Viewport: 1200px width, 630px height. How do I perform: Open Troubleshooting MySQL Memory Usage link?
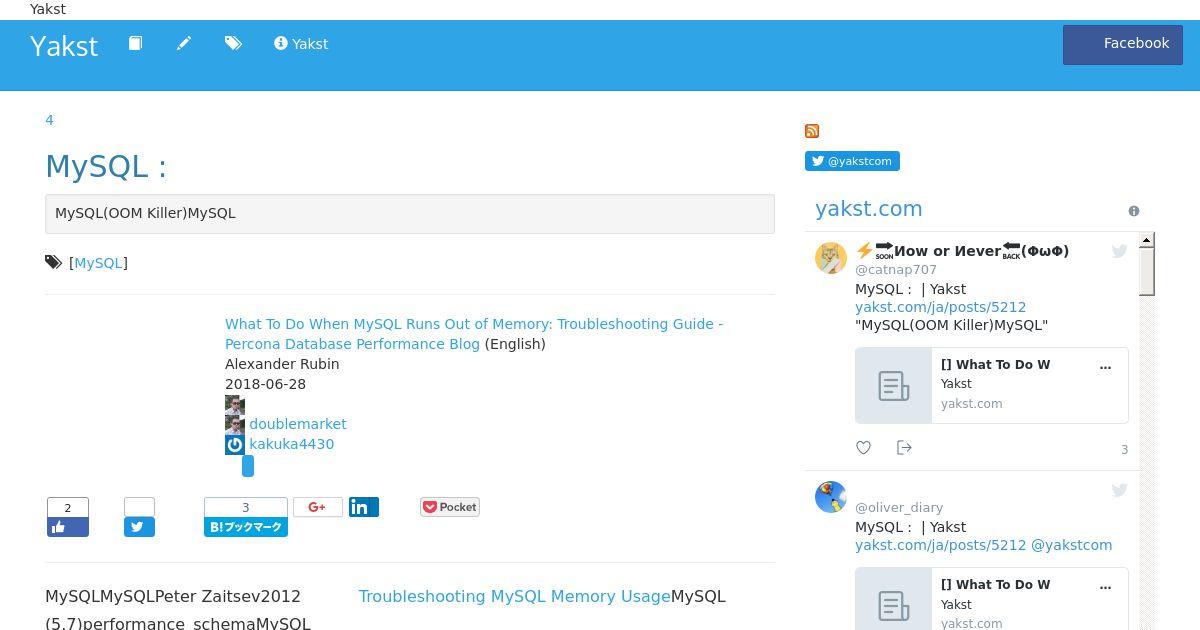point(514,596)
